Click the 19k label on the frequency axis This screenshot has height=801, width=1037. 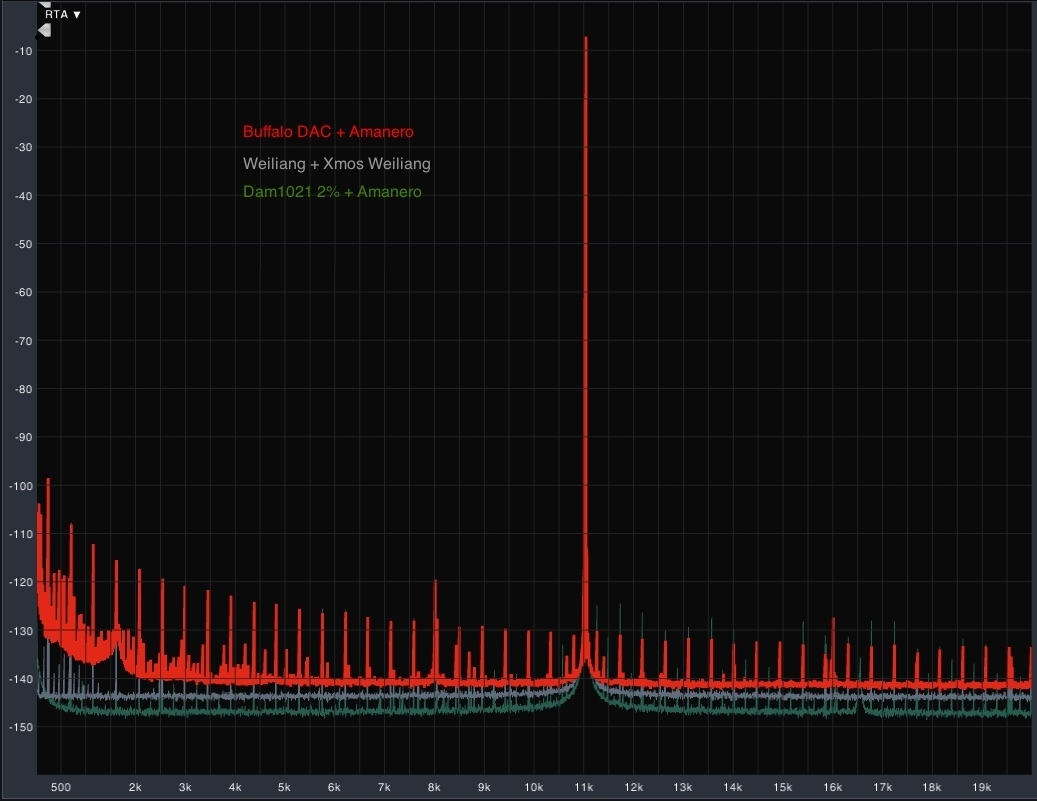coord(981,787)
